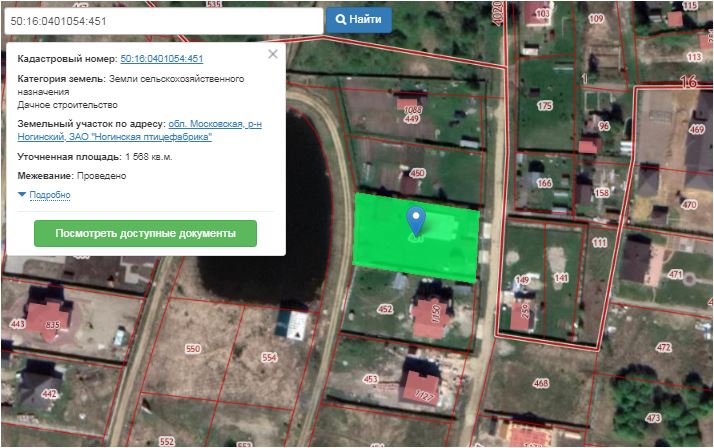Click parcel 473 on the map
714x448 pixels.
coord(653,416)
